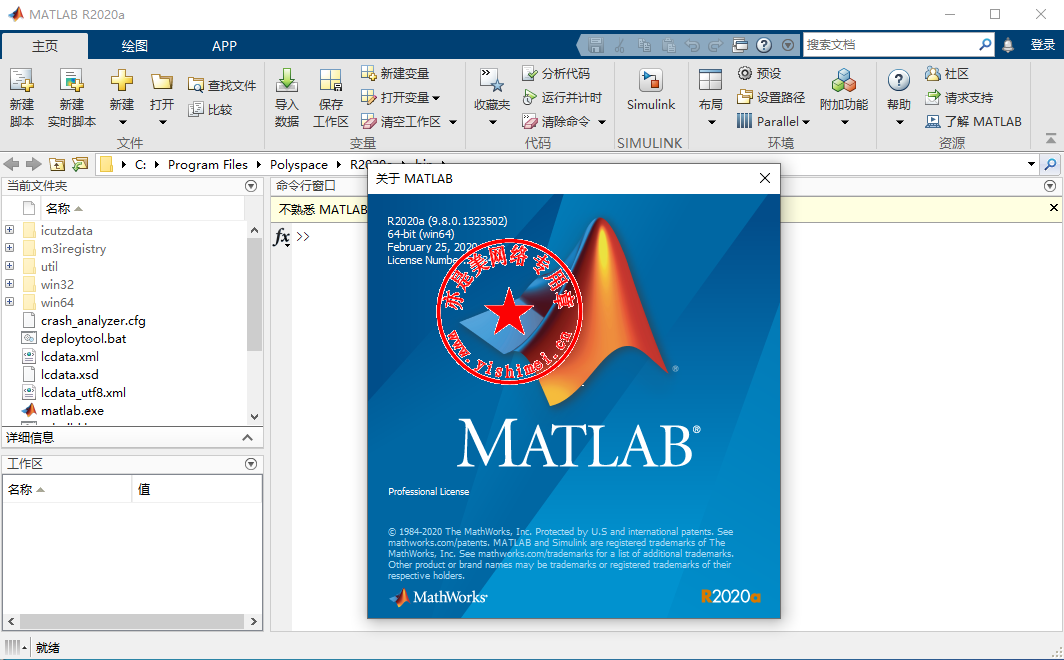Expand the 布局 dropdown arrow
This screenshot has height=660, width=1064.
point(711,123)
